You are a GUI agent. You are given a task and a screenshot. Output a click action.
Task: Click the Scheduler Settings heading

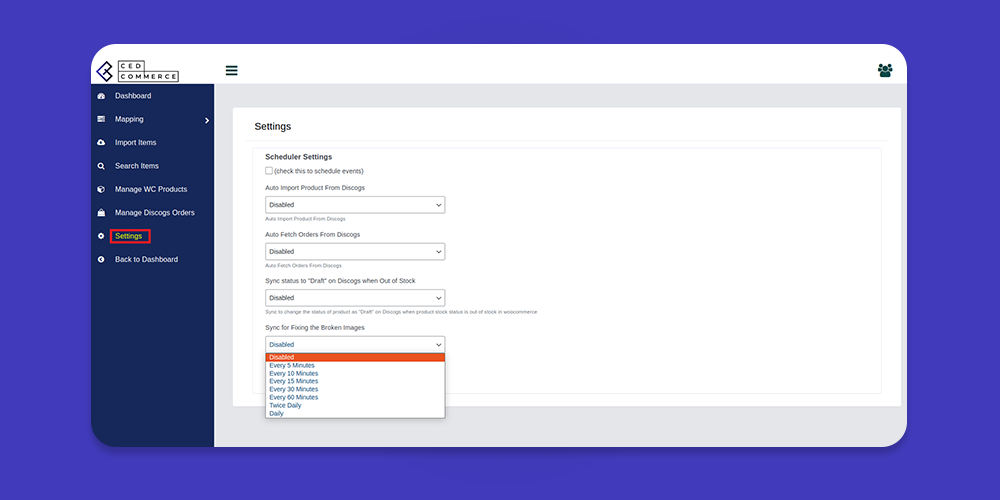[298, 156]
